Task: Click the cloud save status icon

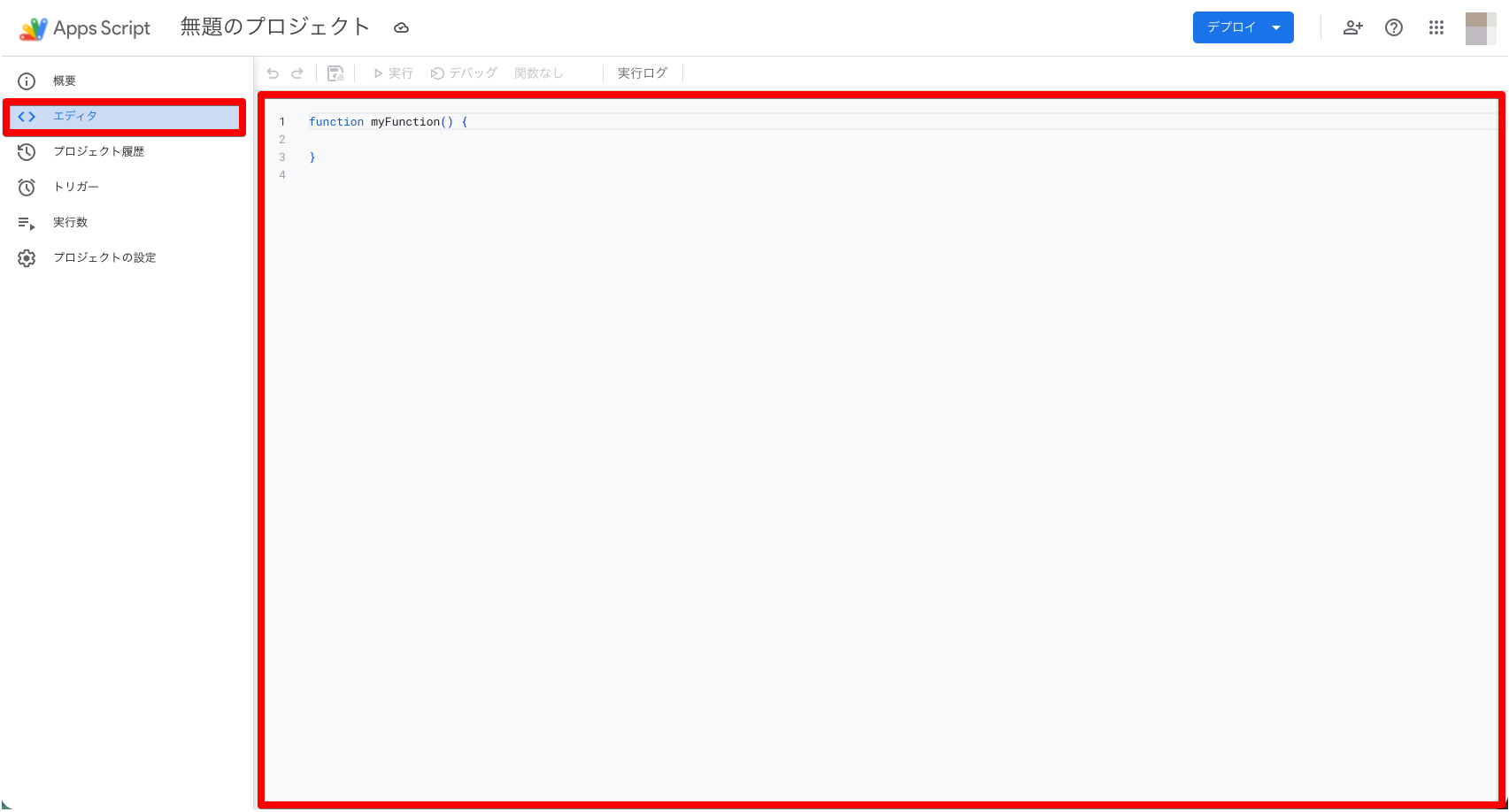Action: point(401,28)
